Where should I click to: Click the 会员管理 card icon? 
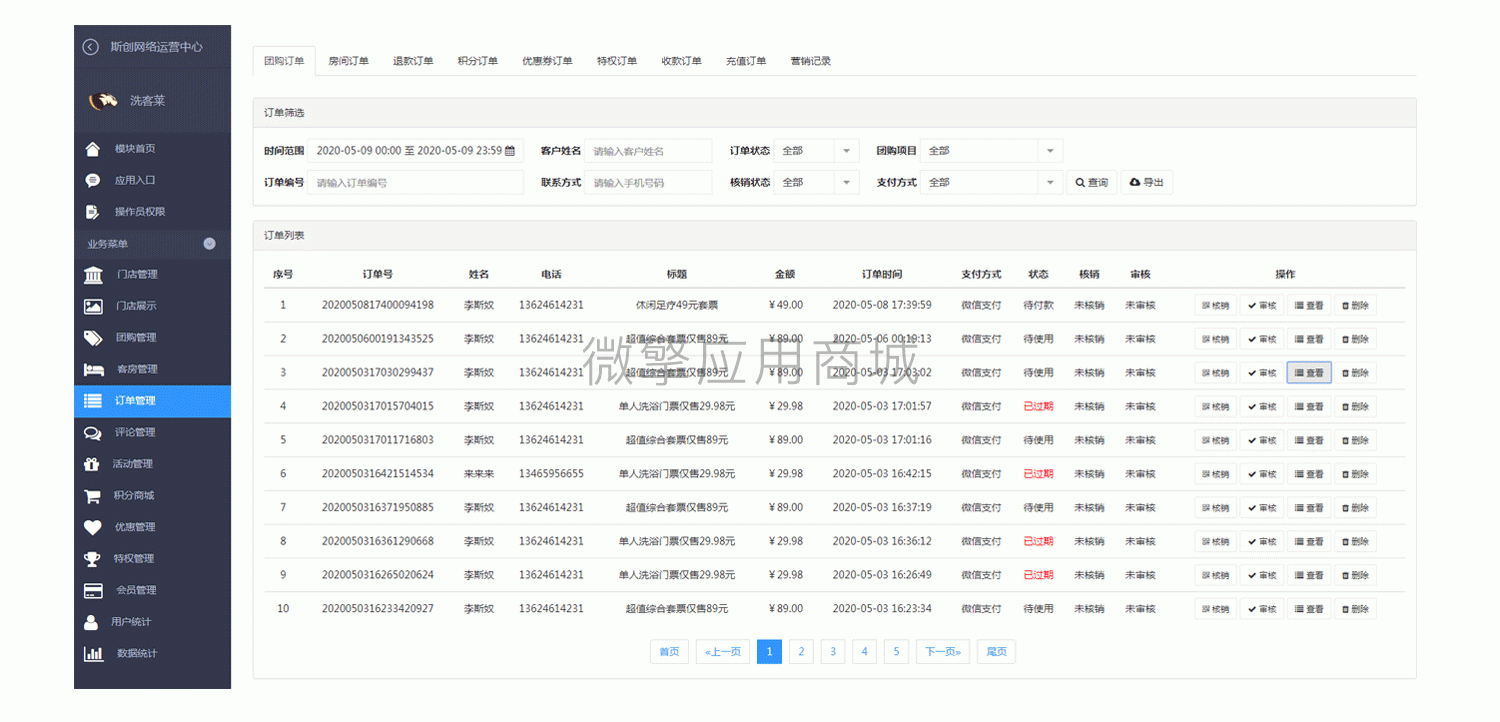point(93,590)
